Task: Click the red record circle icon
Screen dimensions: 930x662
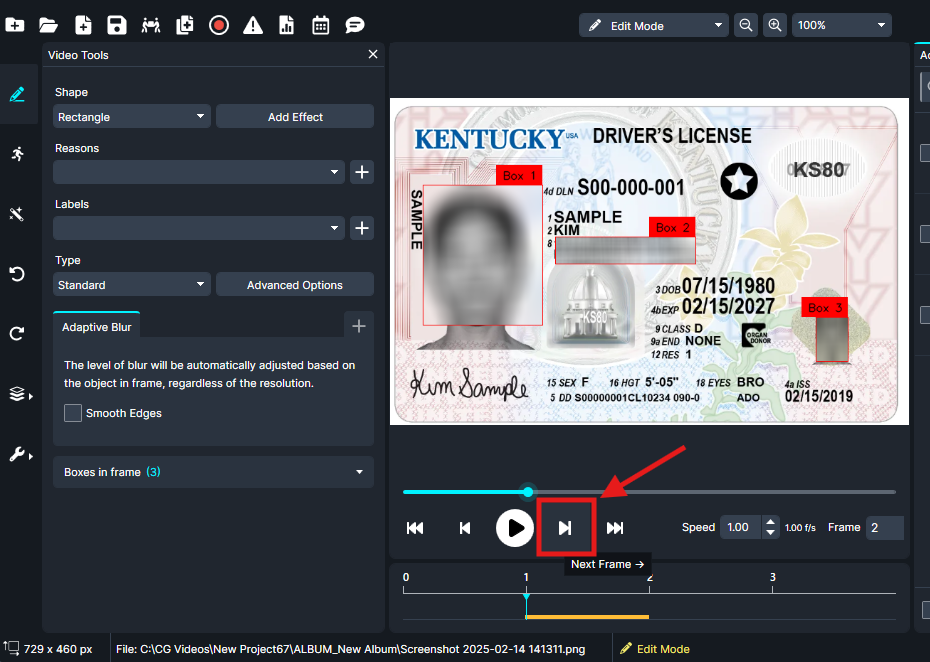Action: click(219, 25)
